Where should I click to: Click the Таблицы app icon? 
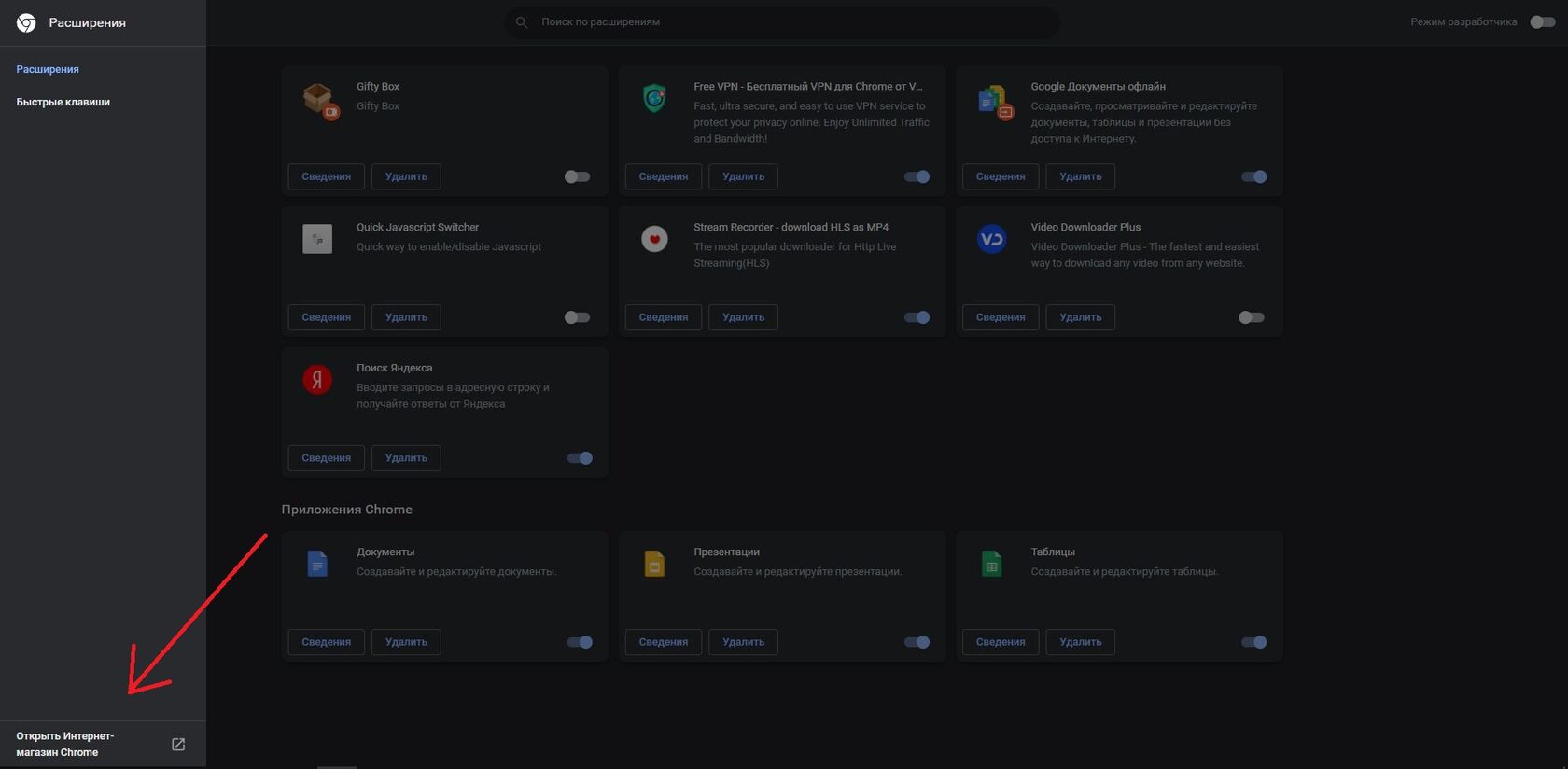pyautogui.click(x=992, y=564)
